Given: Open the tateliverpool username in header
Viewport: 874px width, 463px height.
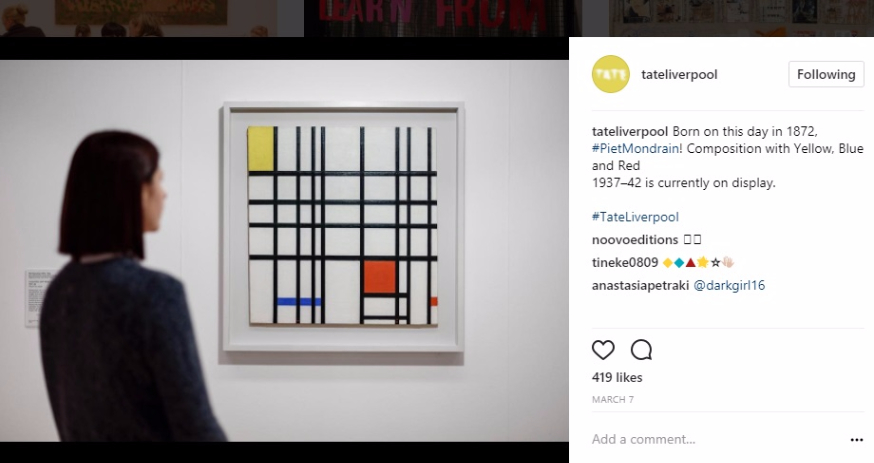Looking at the screenshot, I should click(679, 75).
